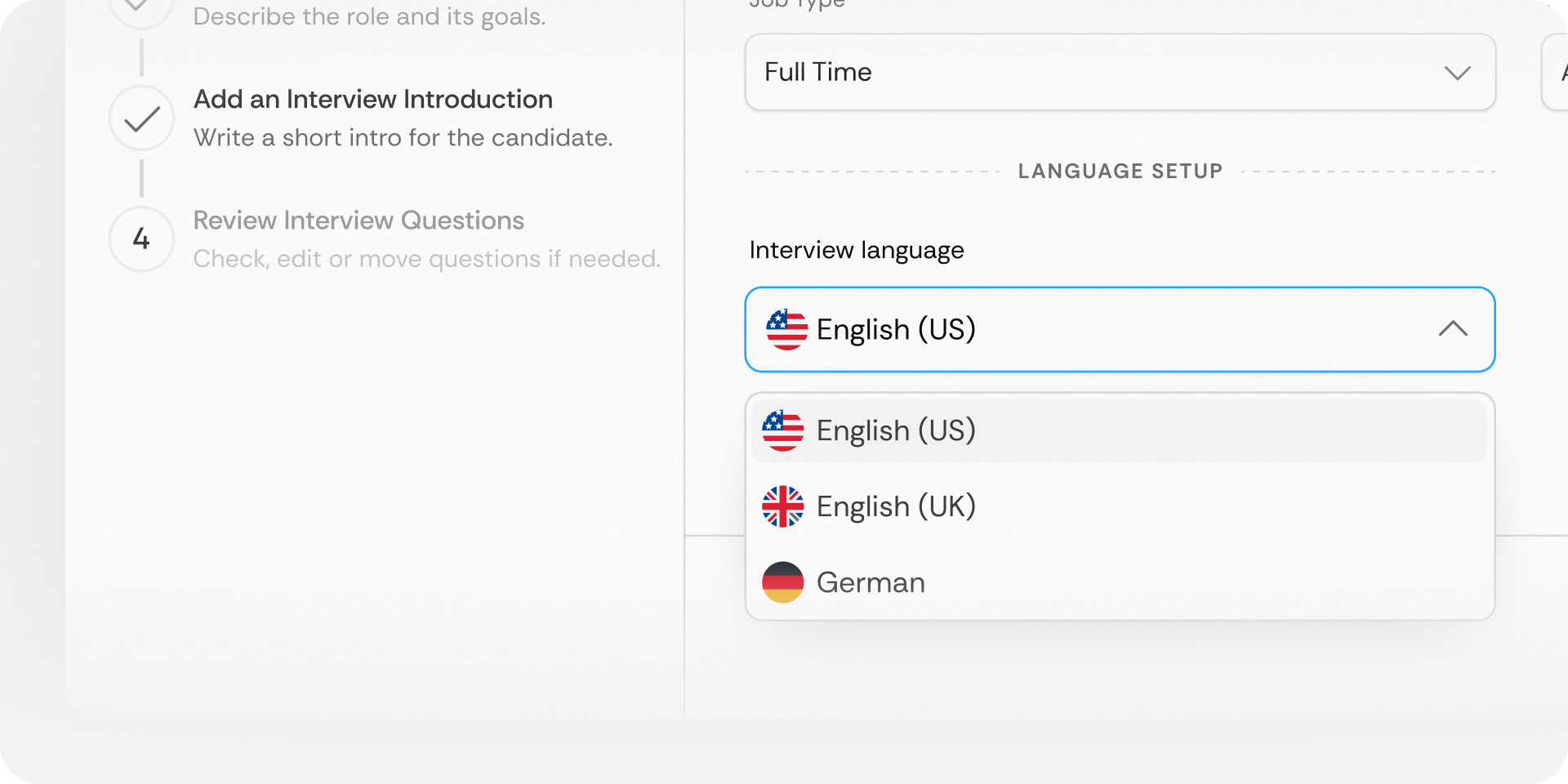1568x784 pixels.
Task: Click 'Check, edit or move questions' description
Action: tap(427, 259)
